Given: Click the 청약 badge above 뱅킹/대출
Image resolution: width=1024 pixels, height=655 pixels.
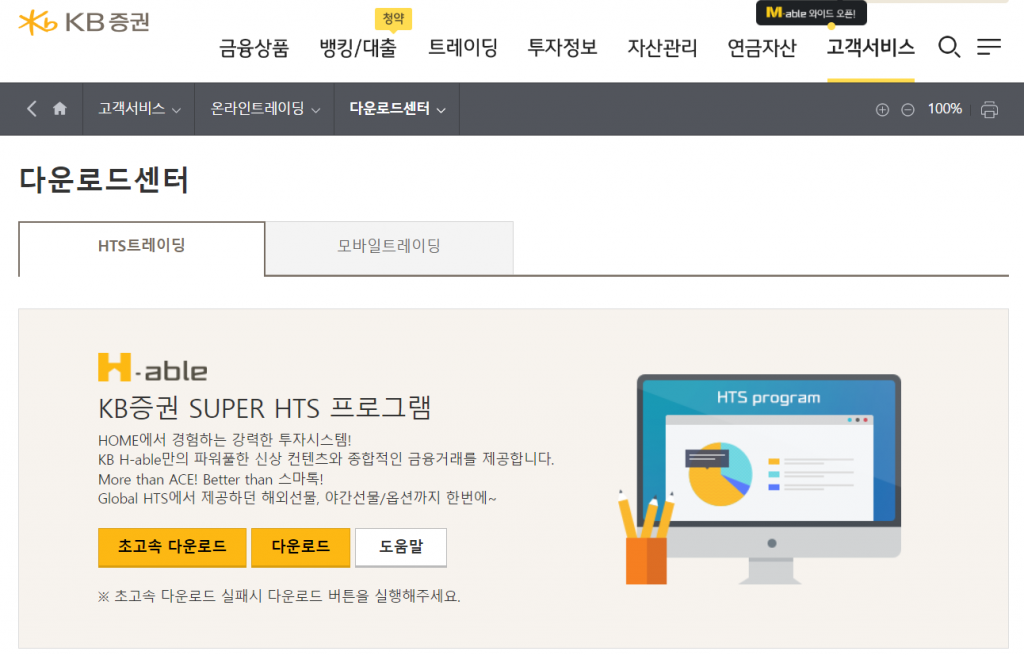Looking at the screenshot, I should [393, 18].
